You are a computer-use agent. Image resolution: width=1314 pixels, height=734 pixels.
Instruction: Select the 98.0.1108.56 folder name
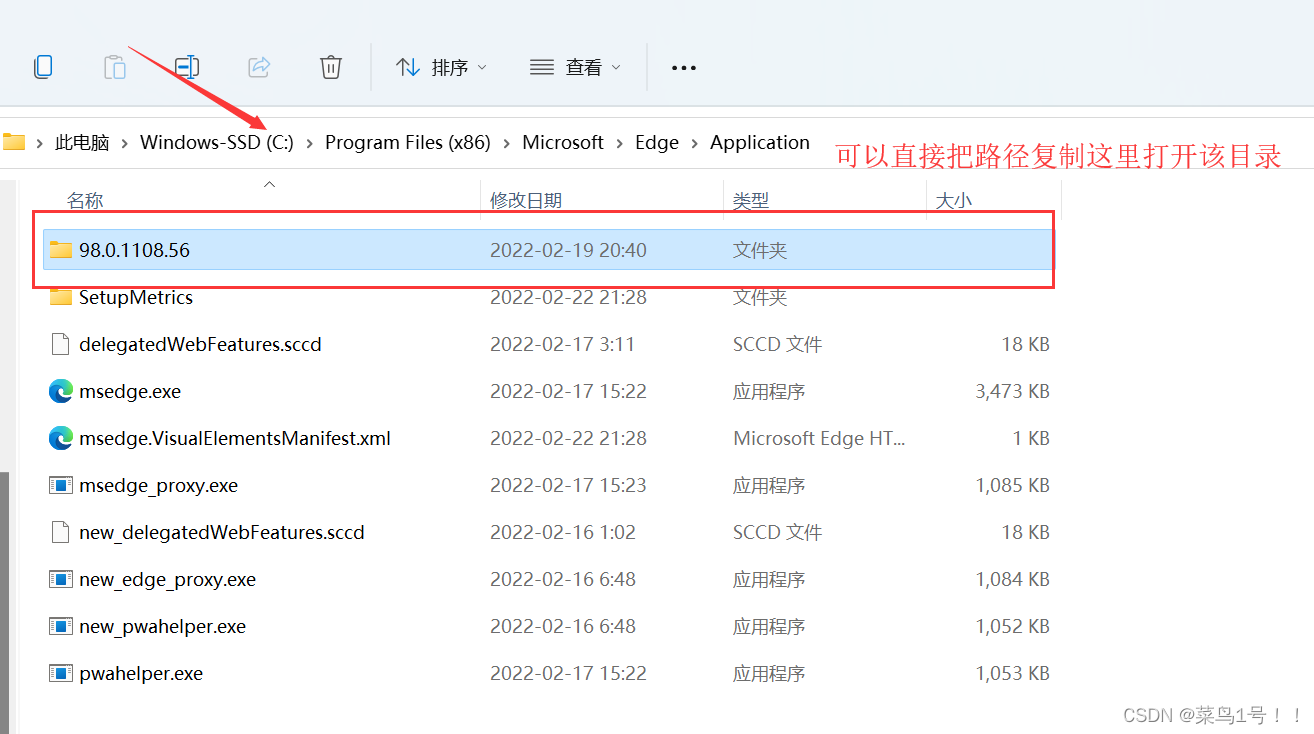134,250
